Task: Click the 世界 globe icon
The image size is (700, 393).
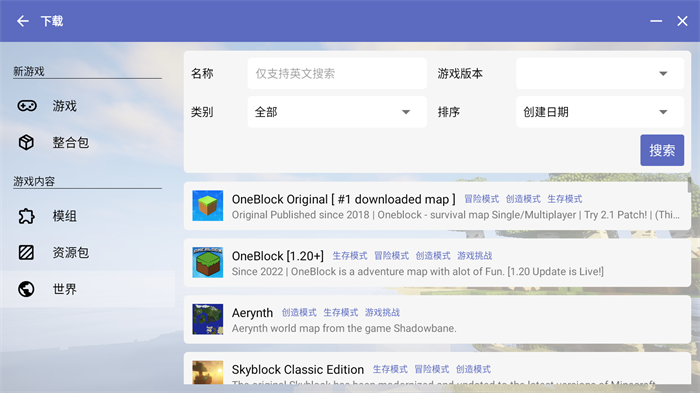Action: (26, 289)
